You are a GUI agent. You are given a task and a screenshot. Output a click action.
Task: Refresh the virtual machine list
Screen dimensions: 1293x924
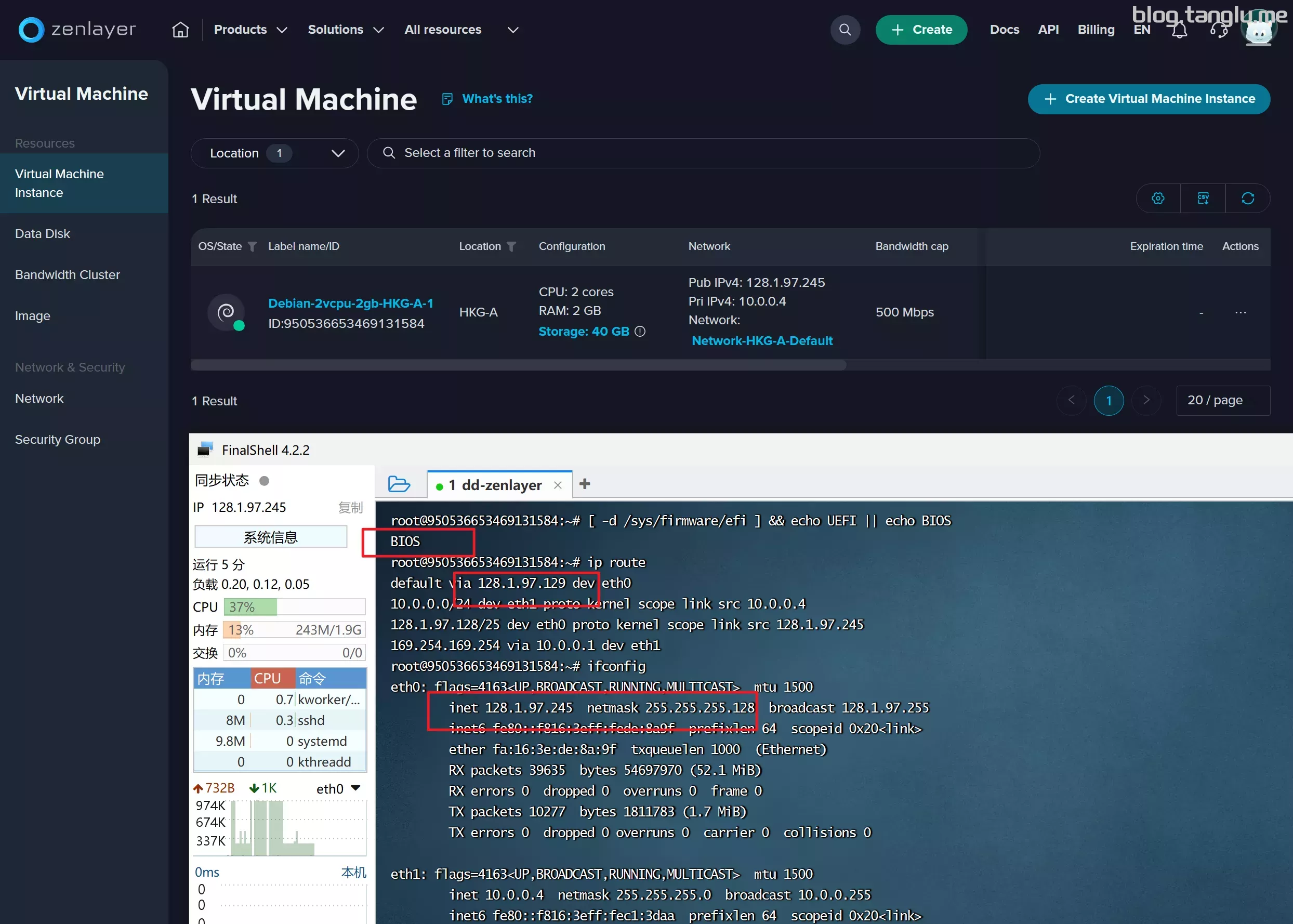click(1248, 198)
